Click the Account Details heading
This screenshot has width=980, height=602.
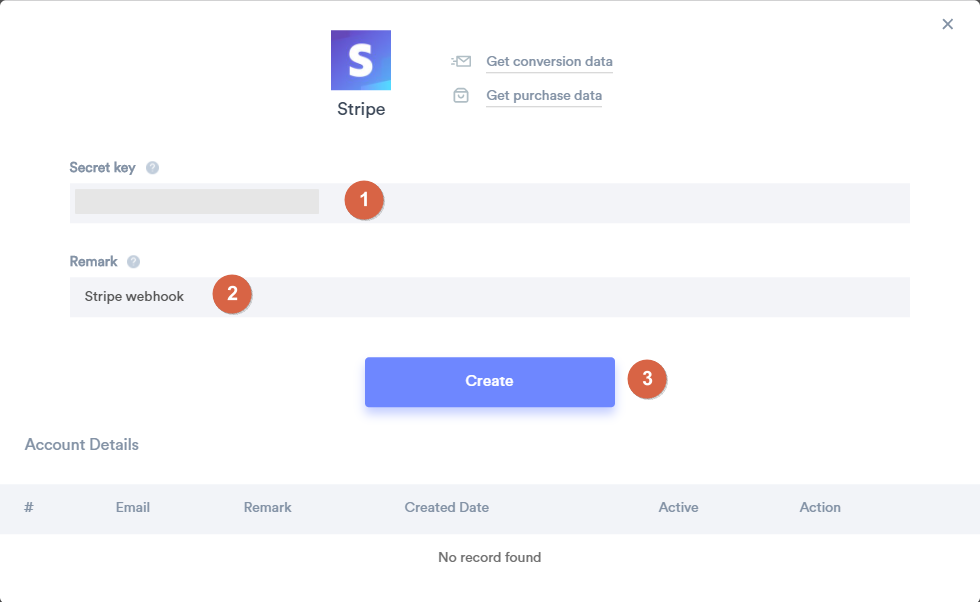click(82, 444)
